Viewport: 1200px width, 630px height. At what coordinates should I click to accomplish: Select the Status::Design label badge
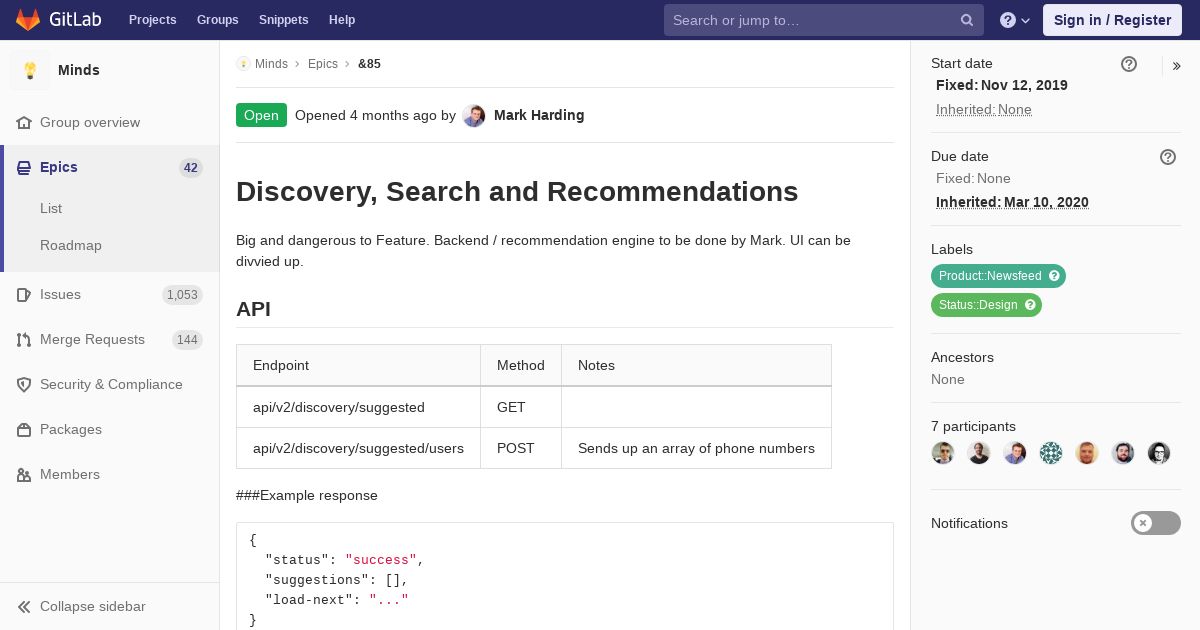point(977,305)
